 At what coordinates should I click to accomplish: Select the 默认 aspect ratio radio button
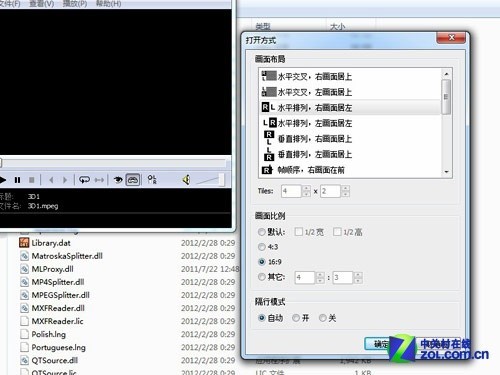coord(262,232)
